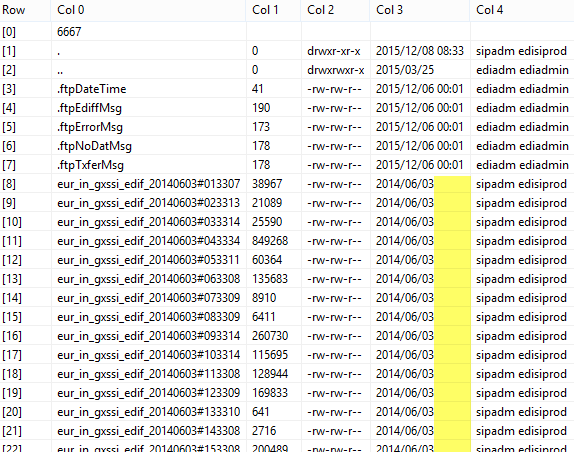The height and width of the screenshot is (452, 574).
Task: Click the Col 0 column header
Action: tap(148, 10)
